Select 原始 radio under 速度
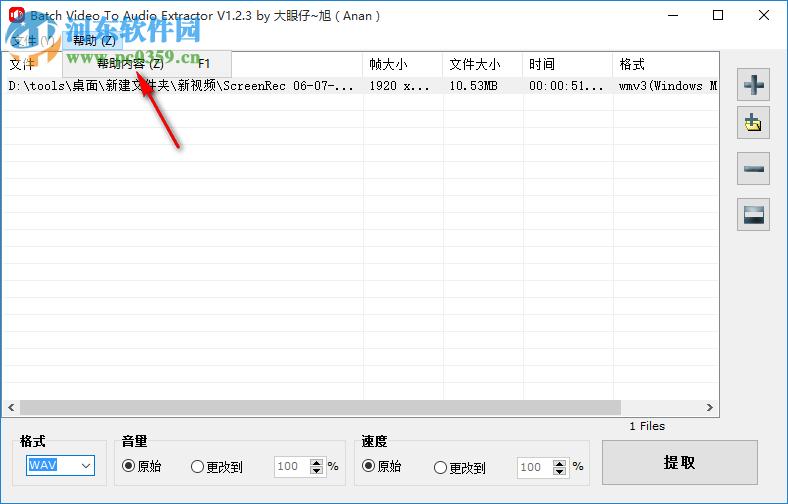The height and width of the screenshot is (504, 788). (381, 466)
